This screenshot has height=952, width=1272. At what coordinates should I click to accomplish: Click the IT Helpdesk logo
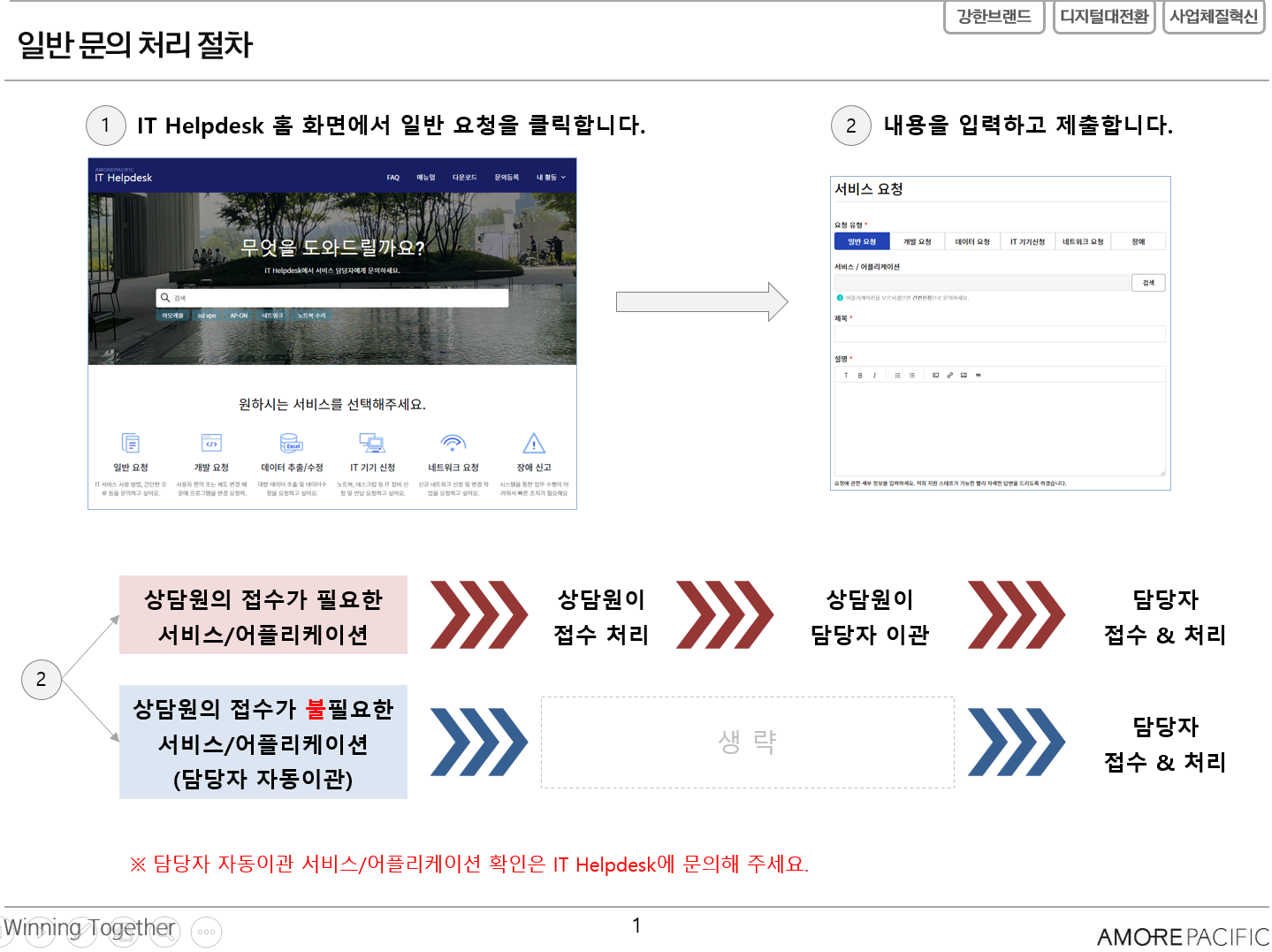coord(123,176)
